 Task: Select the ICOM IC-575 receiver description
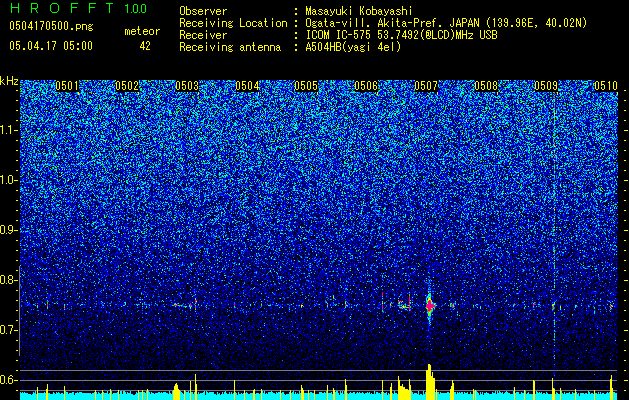(401, 35)
